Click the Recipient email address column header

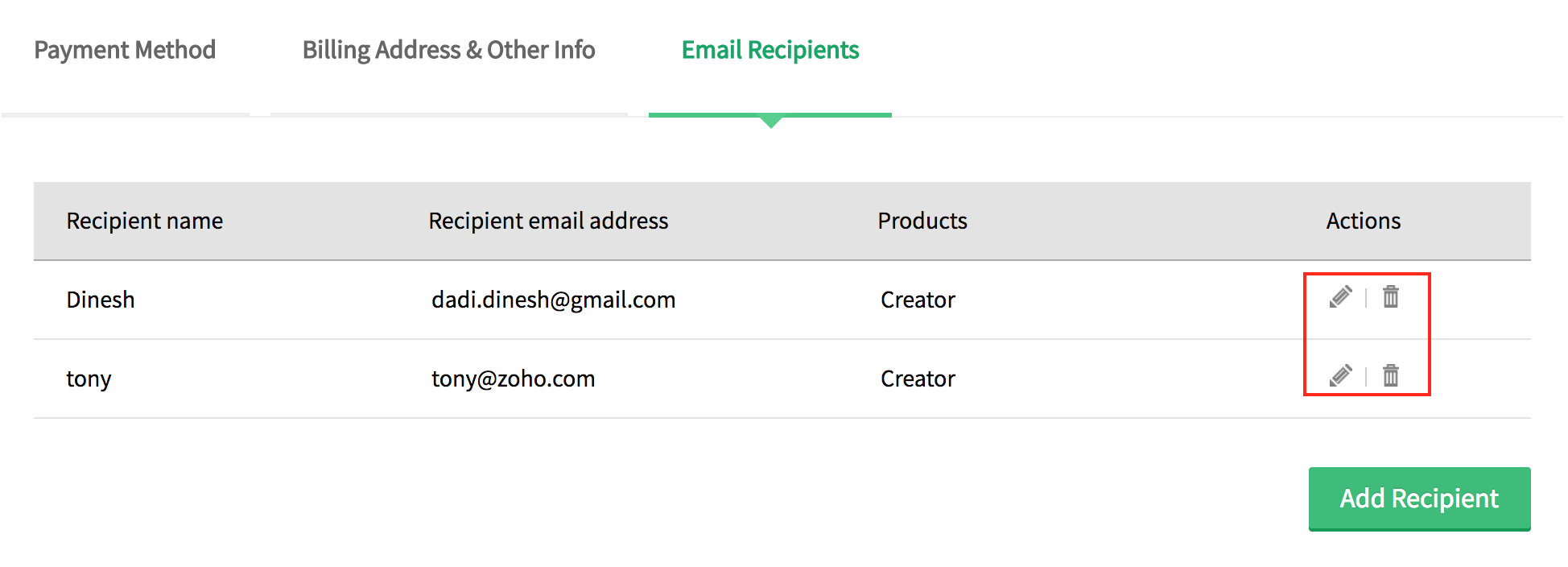click(548, 221)
